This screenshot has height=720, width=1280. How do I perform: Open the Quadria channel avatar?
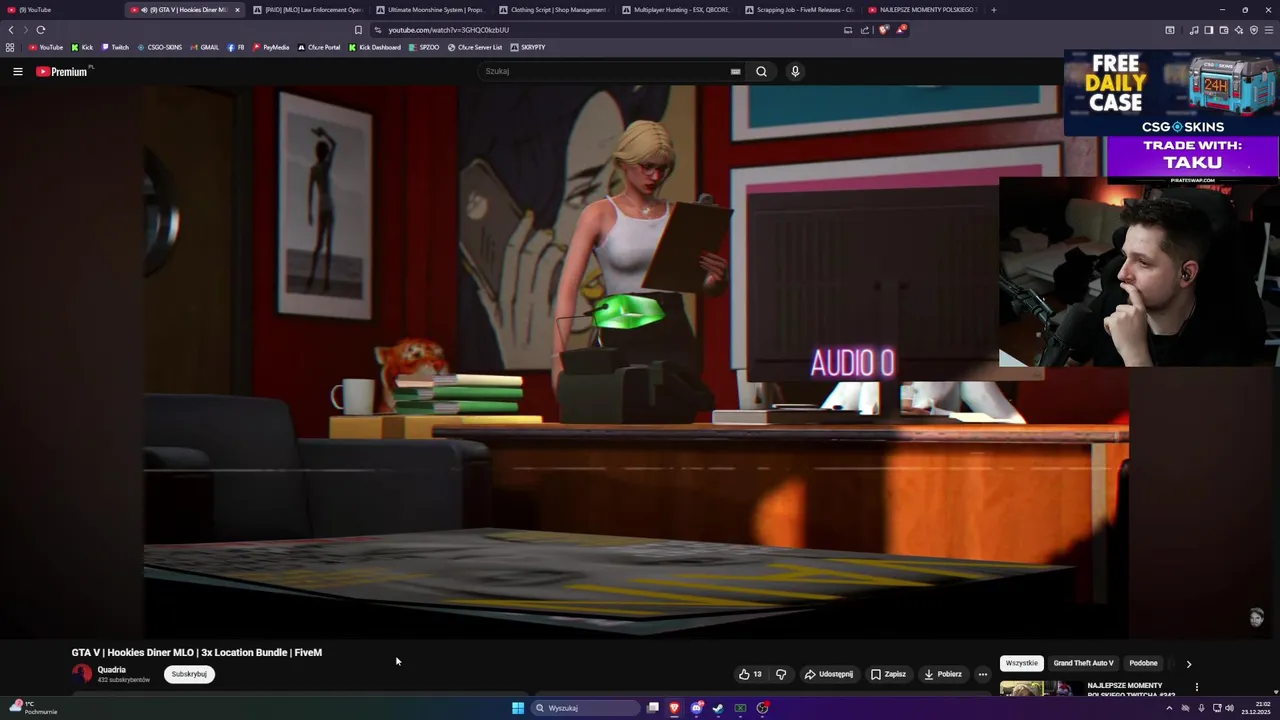coord(82,674)
